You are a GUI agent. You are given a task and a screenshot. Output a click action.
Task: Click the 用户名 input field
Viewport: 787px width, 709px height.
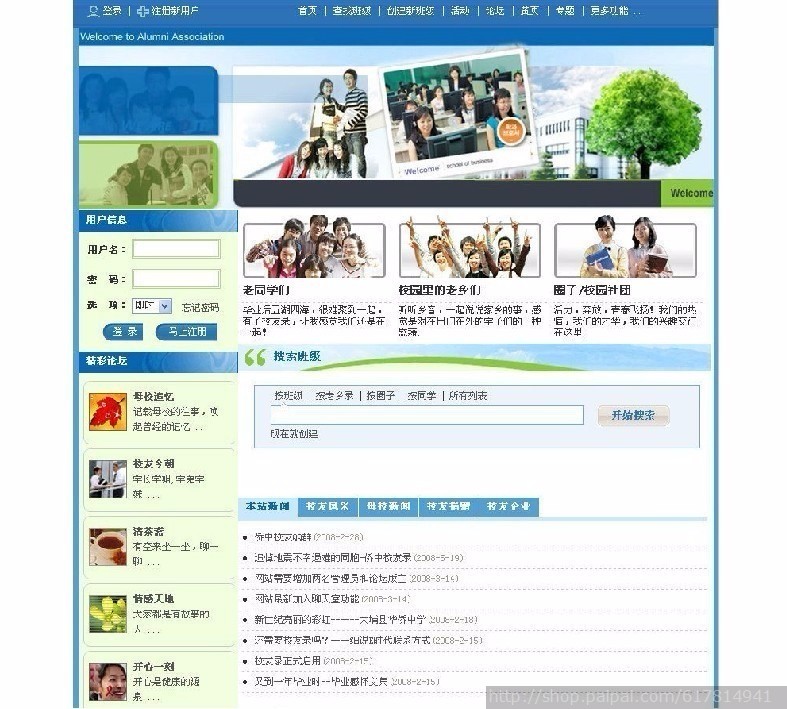pyautogui.click(x=176, y=249)
